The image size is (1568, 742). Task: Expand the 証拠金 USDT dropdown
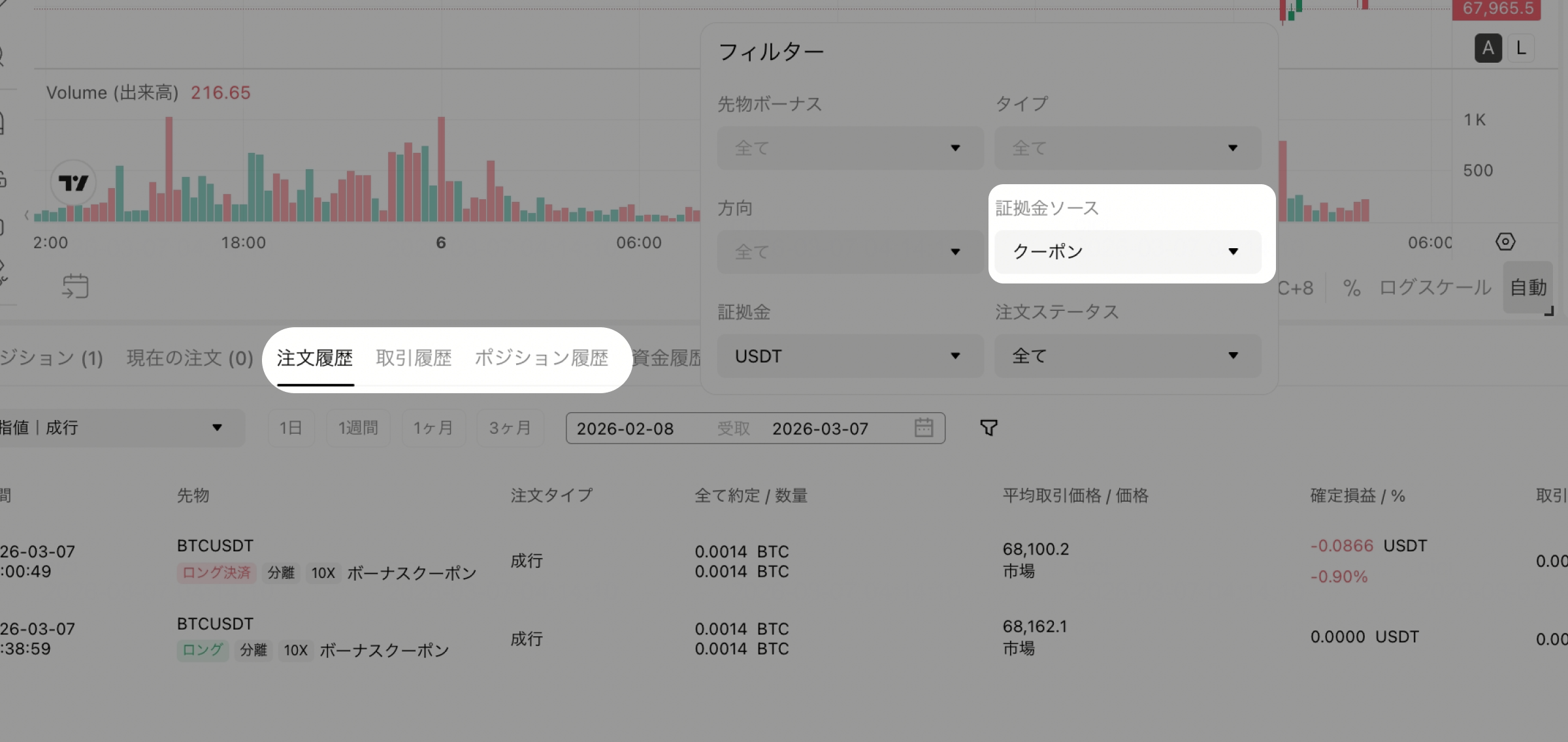pos(849,356)
